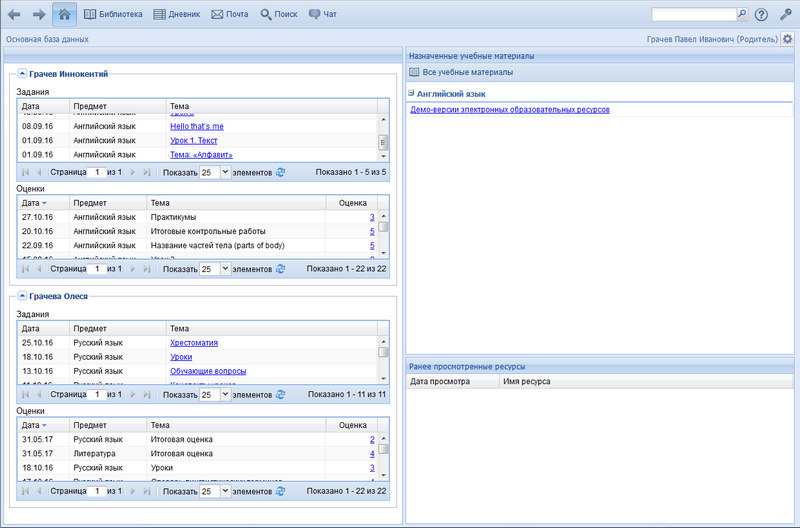Open page size dropdown in Иннокентий Задания
This screenshot has width=800, height=528.
pyautogui.click(x=225, y=172)
